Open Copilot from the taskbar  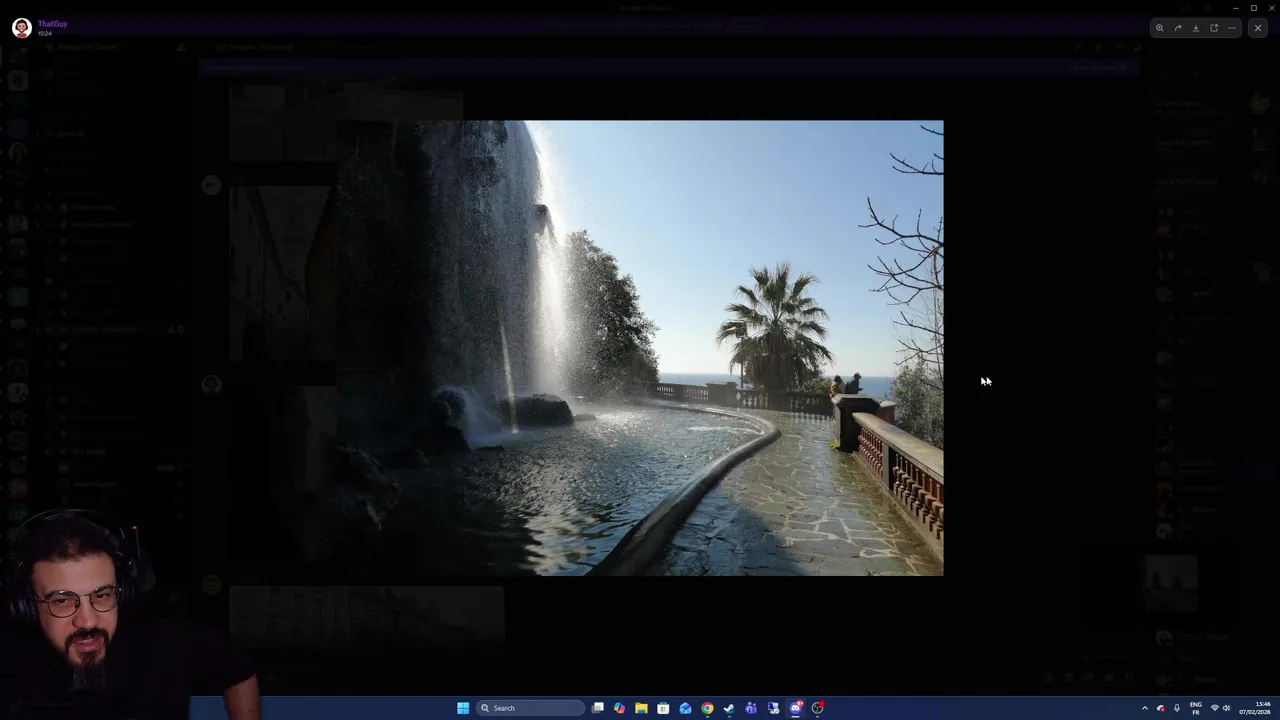pos(619,708)
